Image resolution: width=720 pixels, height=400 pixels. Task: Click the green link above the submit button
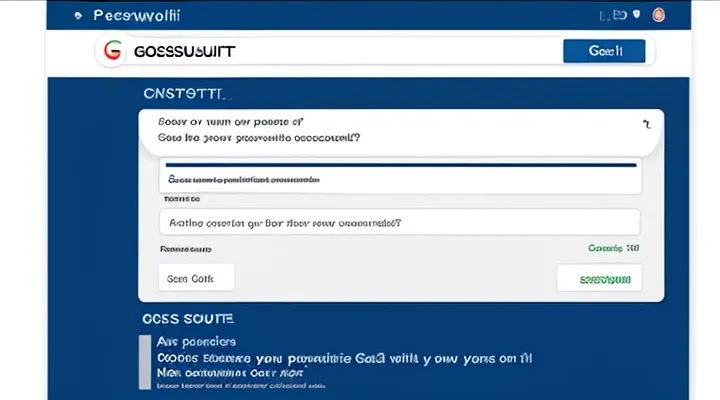click(614, 247)
